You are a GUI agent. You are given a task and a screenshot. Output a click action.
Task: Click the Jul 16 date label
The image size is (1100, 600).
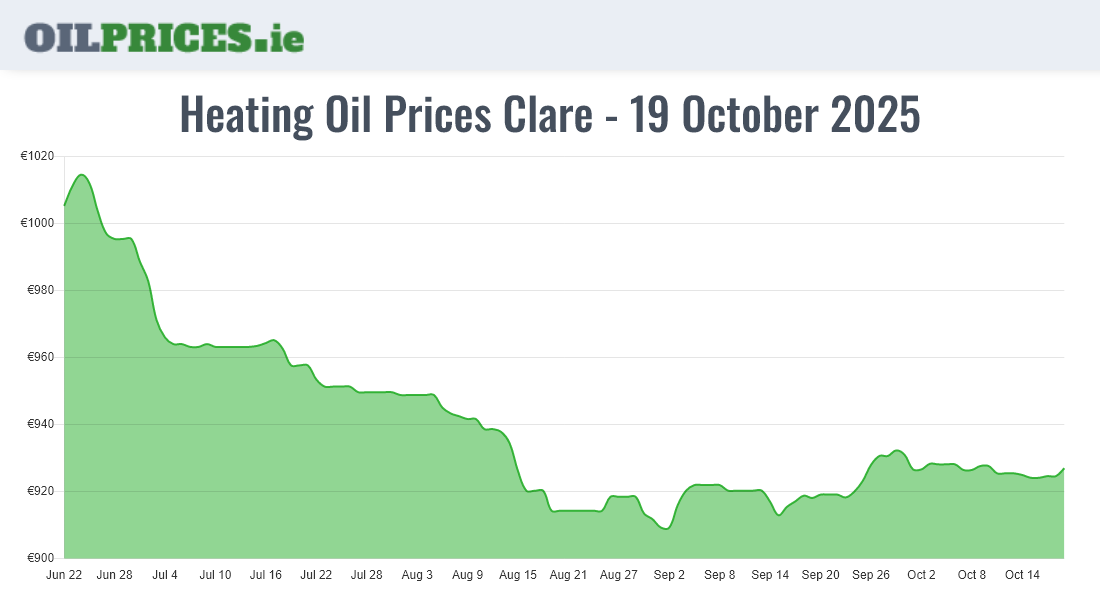pyautogui.click(x=266, y=575)
